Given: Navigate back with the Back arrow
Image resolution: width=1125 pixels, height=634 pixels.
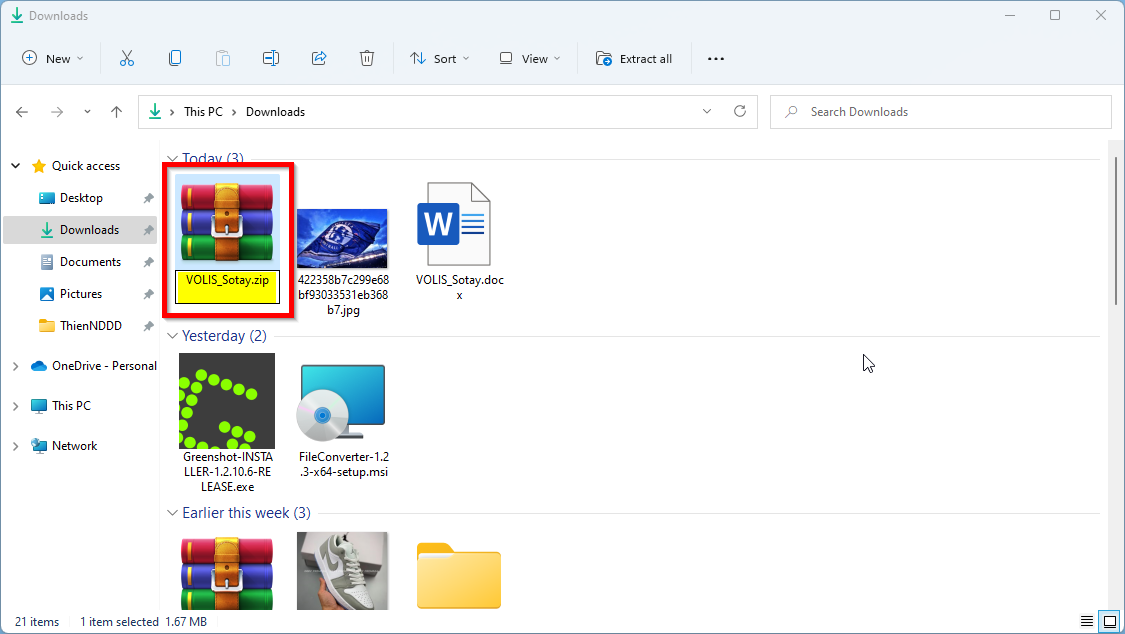Looking at the screenshot, I should [22, 112].
